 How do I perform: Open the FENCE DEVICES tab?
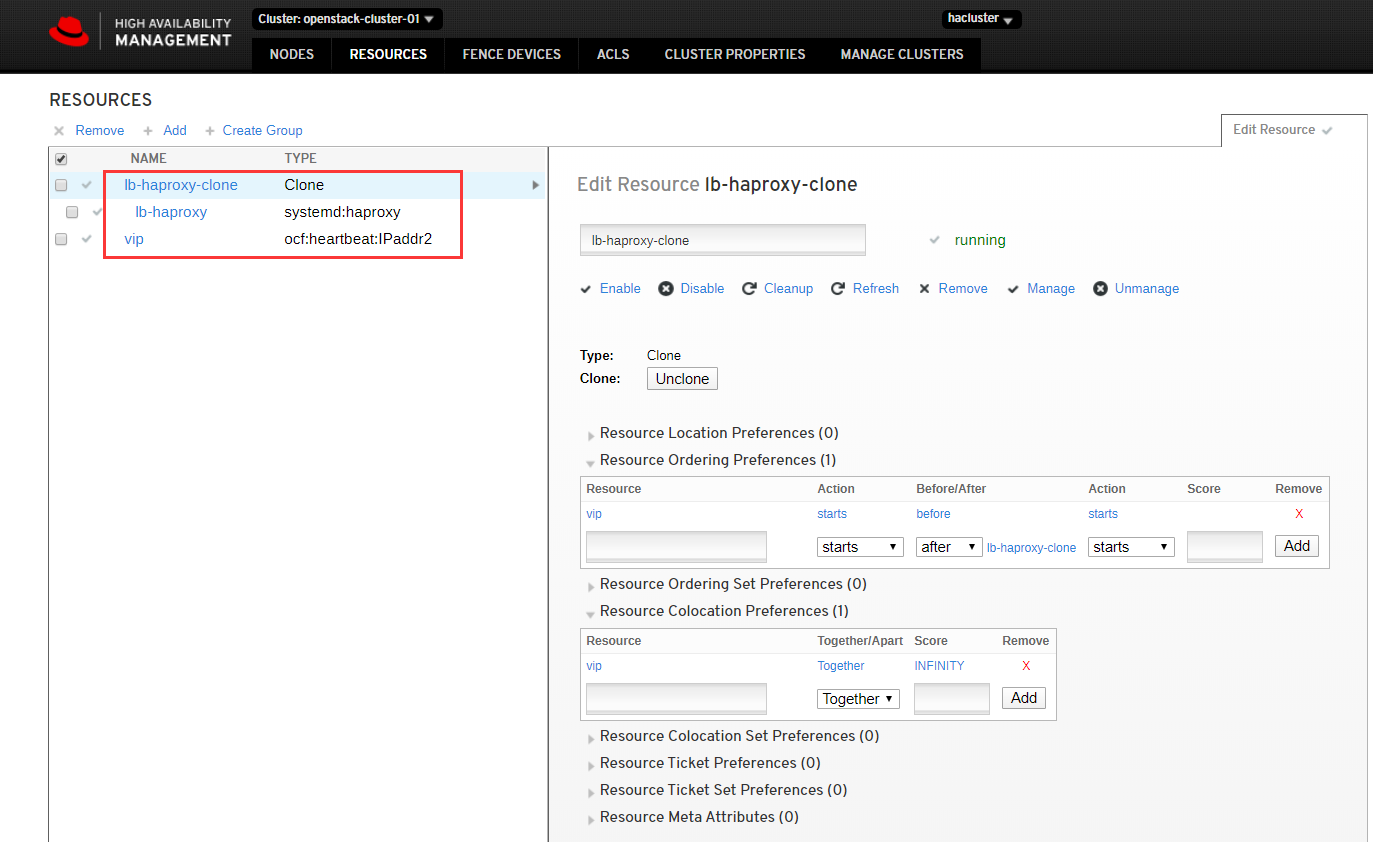click(x=511, y=54)
